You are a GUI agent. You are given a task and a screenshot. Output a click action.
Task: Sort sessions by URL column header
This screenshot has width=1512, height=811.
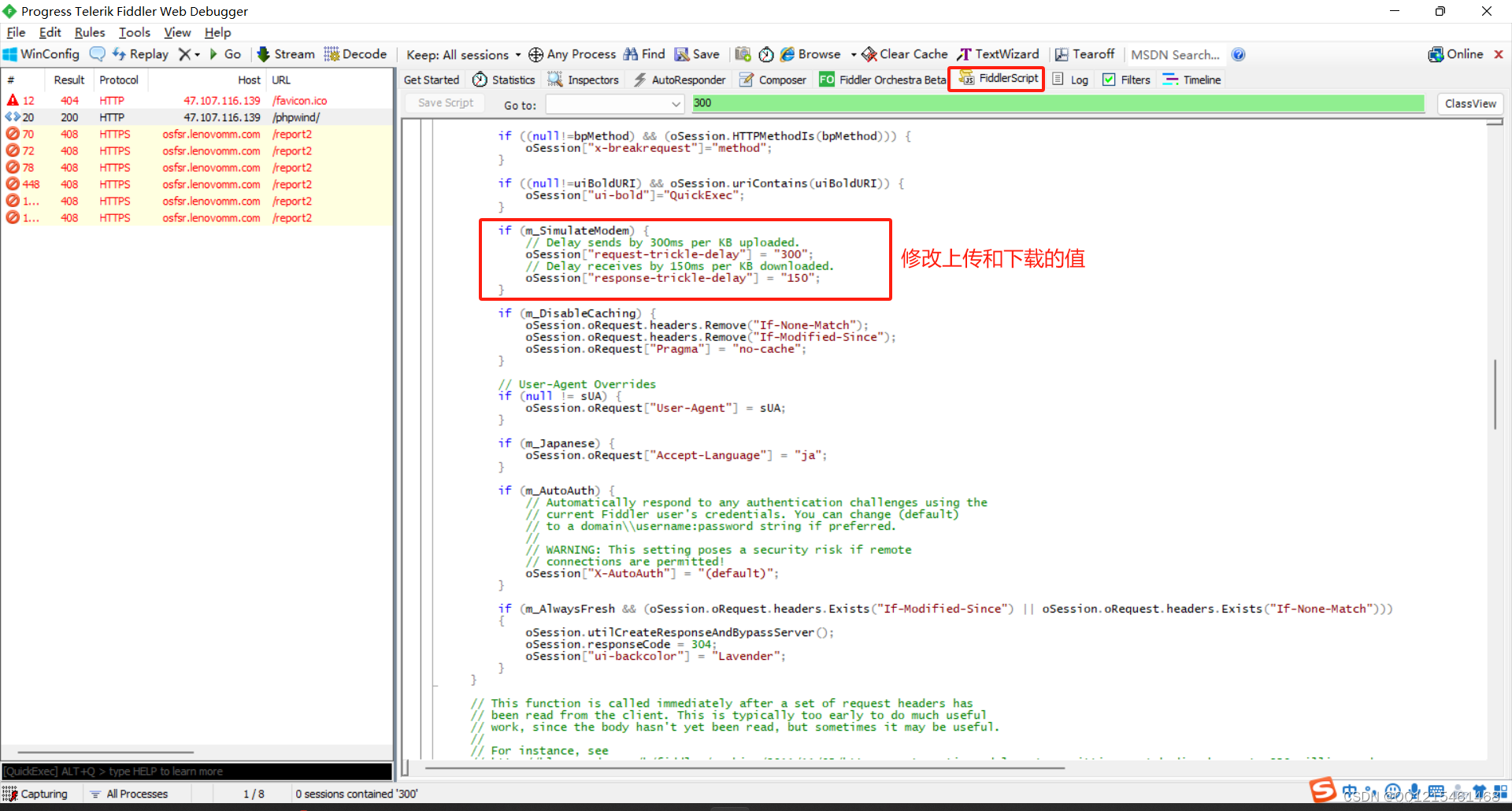[x=329, y=80]
